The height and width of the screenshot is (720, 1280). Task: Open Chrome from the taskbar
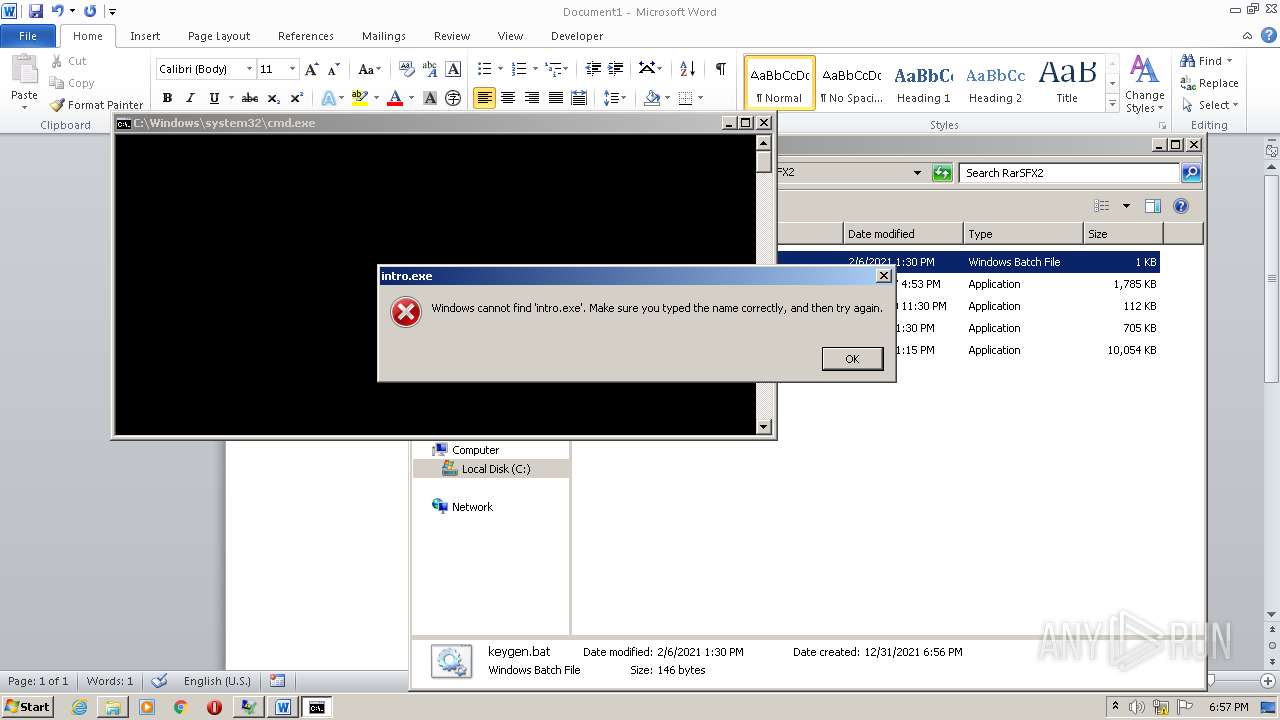coord(181,707)
